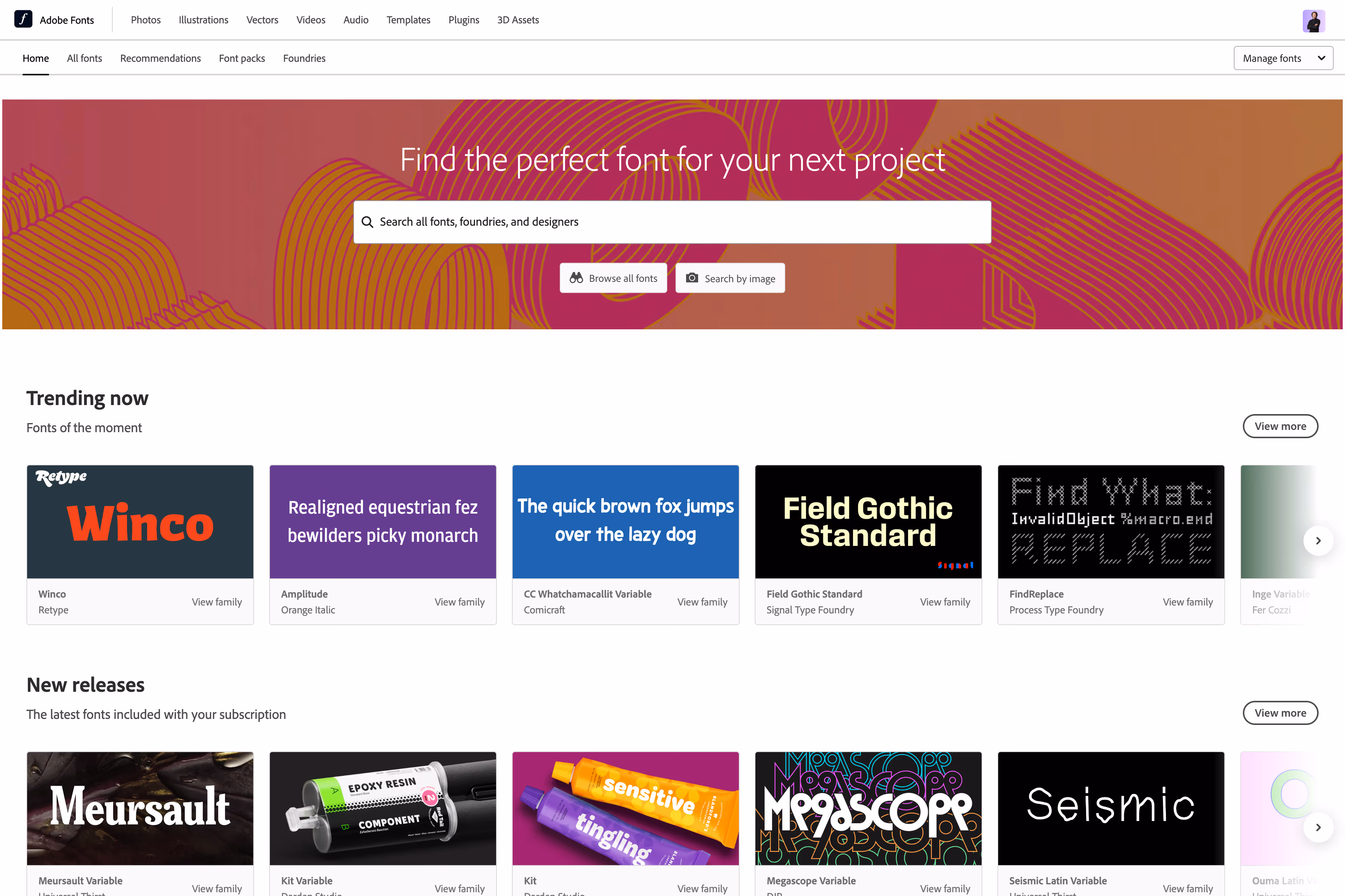Switch to the Recommendations tab
Screen dimensions: 1345x896
[x=161, y=58]
